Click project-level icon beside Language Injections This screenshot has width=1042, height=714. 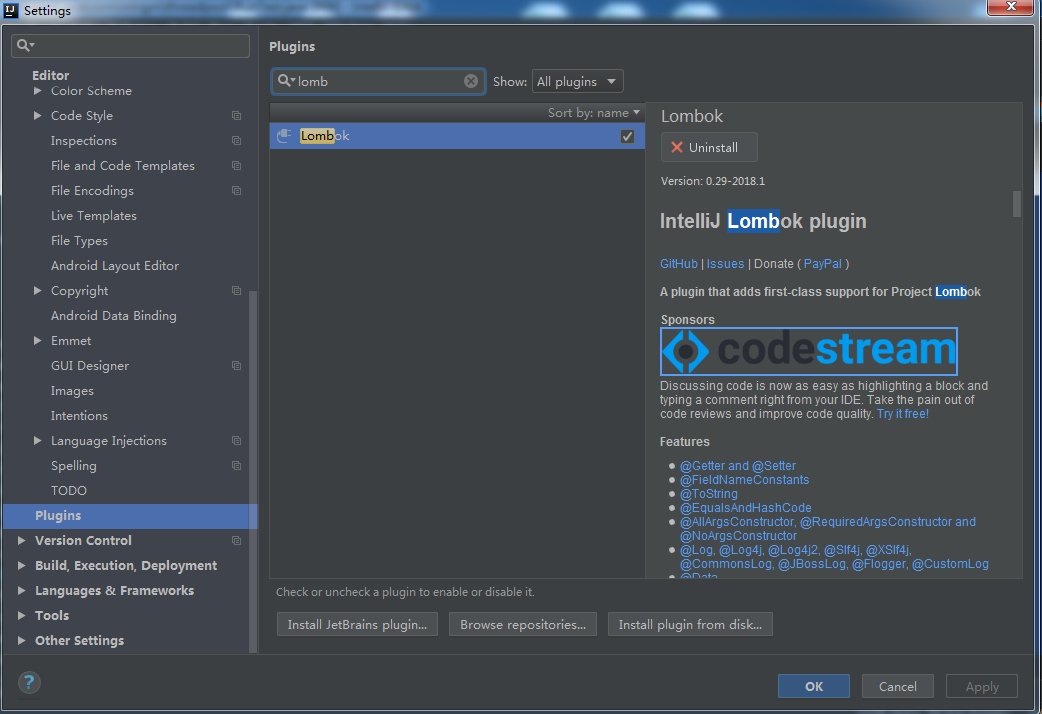click(236, 441)
